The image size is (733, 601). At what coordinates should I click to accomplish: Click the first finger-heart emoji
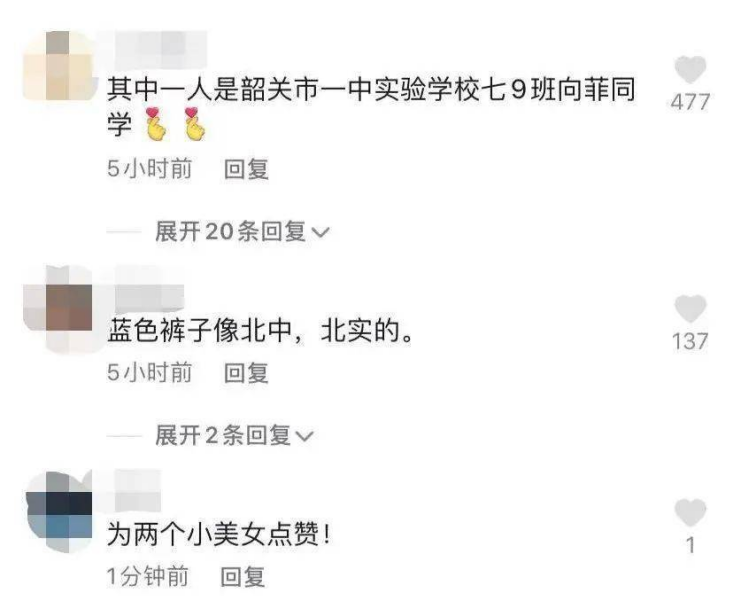tap(156, 124)
